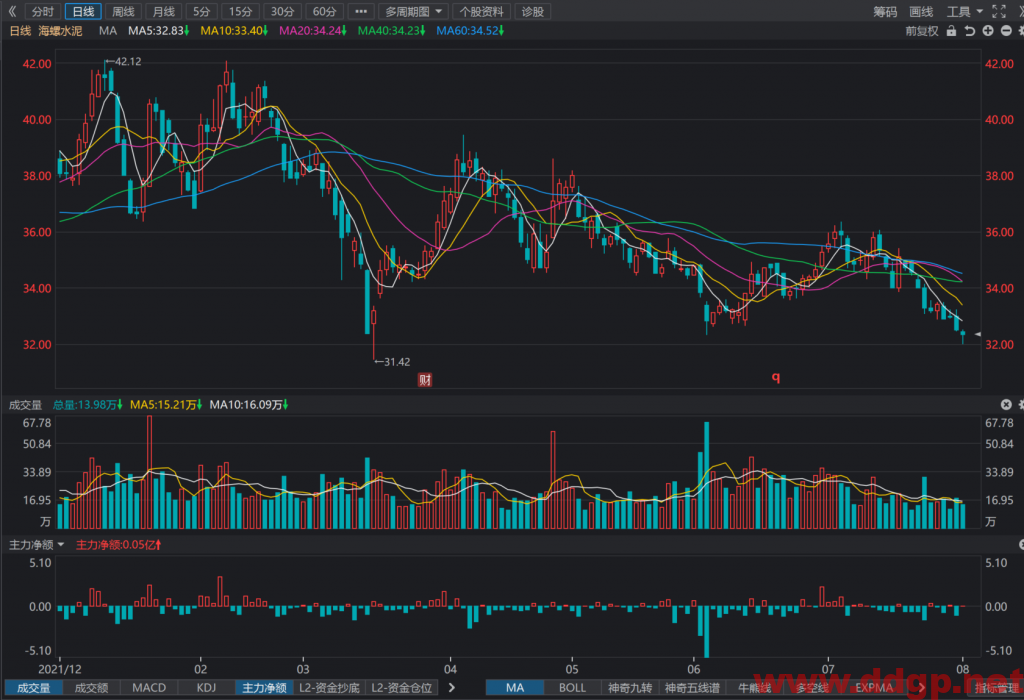Image resolution: width=1024 pixels, height=700 pixels.
Task: Switch to the 周线 weekly tab
Action: click(123, 11)
